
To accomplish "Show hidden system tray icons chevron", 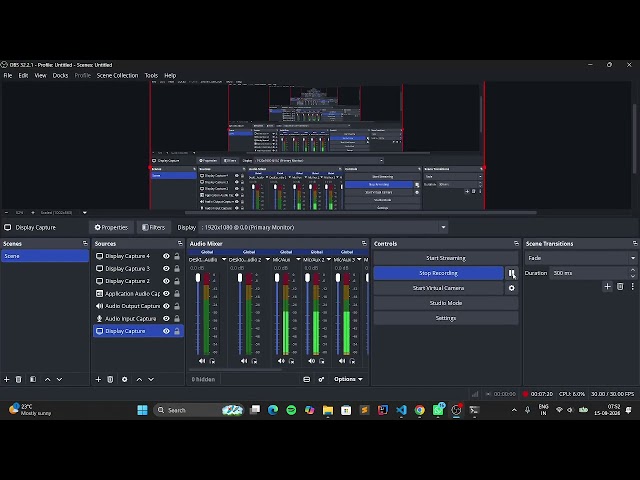I will (514, 410).
